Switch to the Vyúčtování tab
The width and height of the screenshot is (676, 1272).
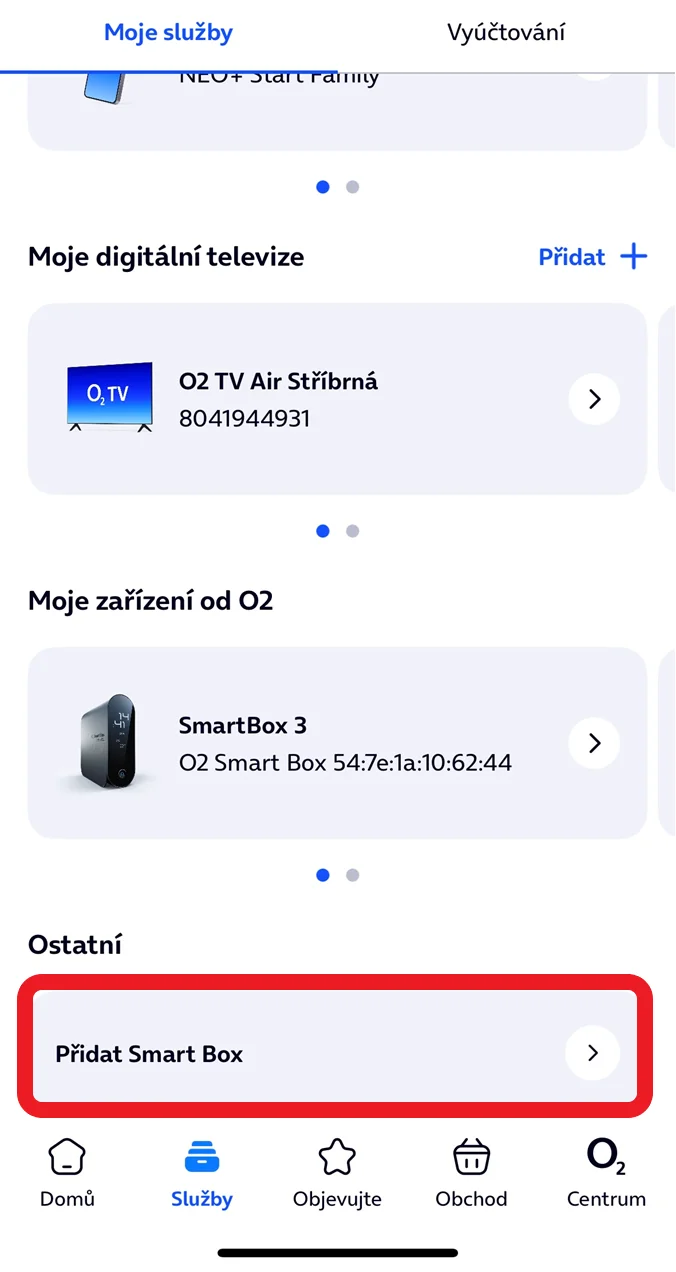pos(506,32)
